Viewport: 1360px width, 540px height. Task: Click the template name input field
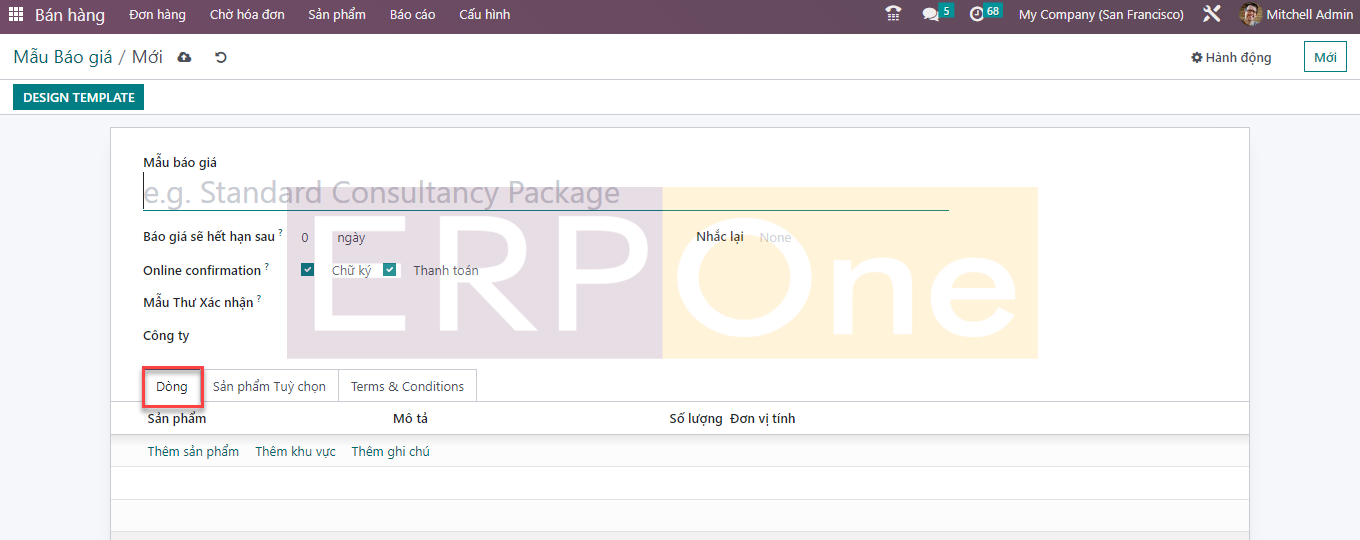[x=545, y=193]
